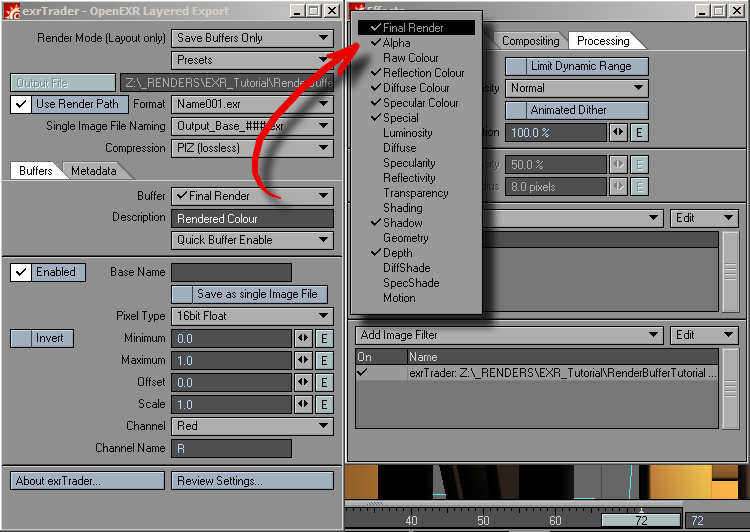
Task: Click frame 72 marker on timeline slider
Action: pos(640,521)
